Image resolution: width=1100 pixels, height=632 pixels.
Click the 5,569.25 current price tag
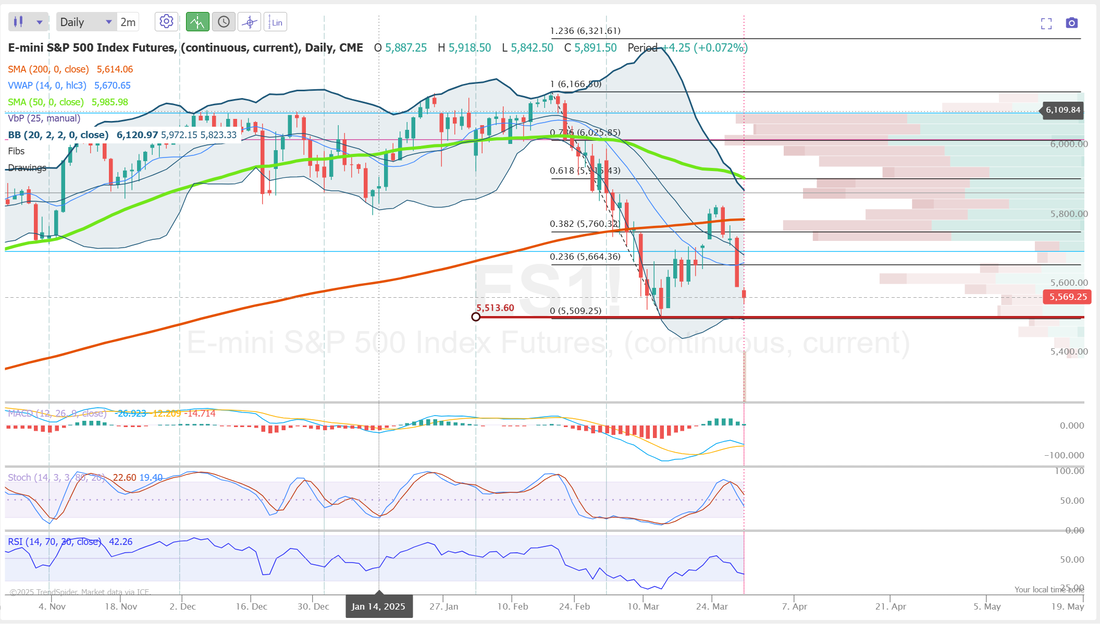1067,297
